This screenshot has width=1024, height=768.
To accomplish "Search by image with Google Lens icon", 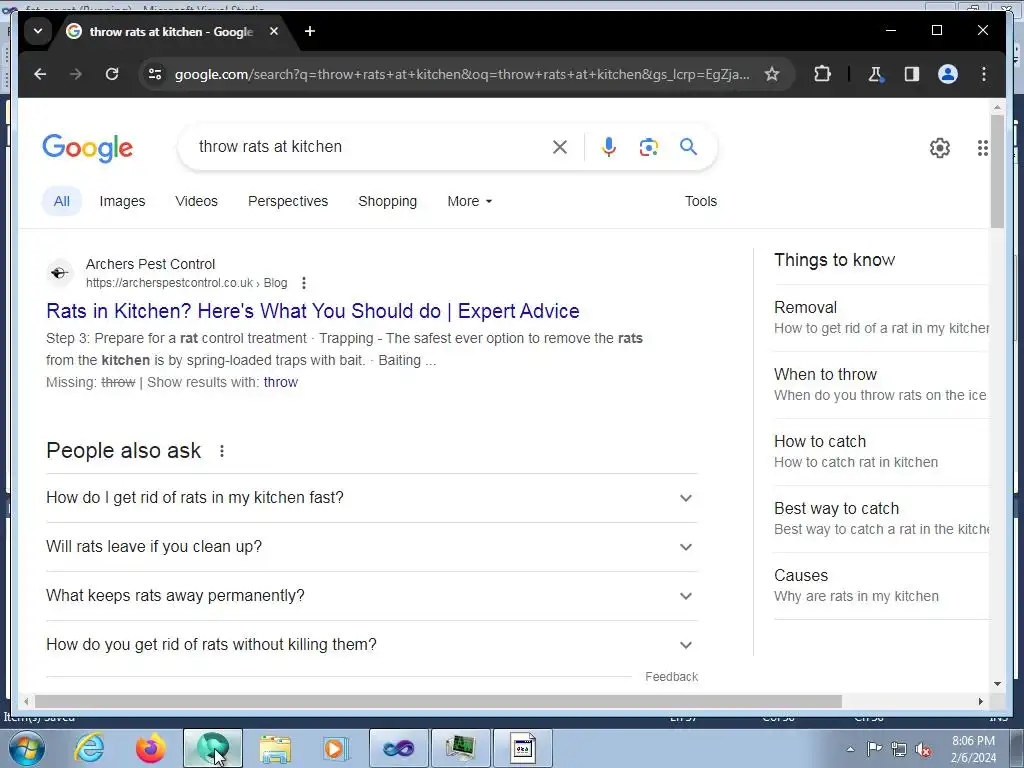I will tap(648, 148).
